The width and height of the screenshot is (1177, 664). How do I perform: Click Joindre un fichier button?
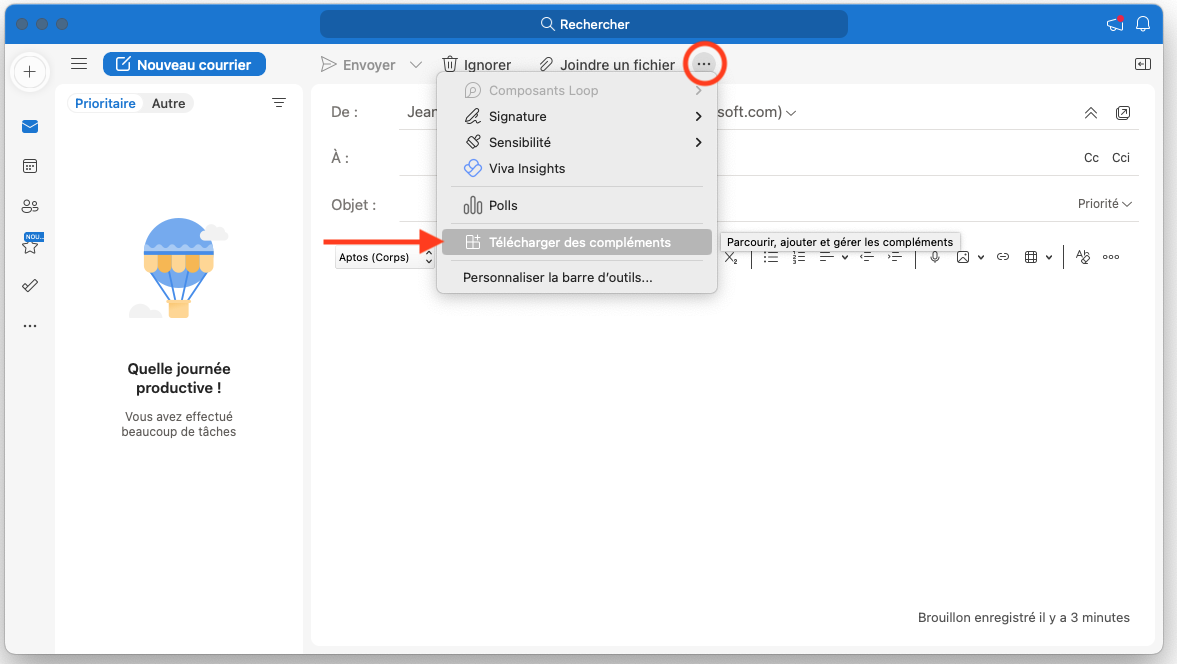click(x=607, y=65)
